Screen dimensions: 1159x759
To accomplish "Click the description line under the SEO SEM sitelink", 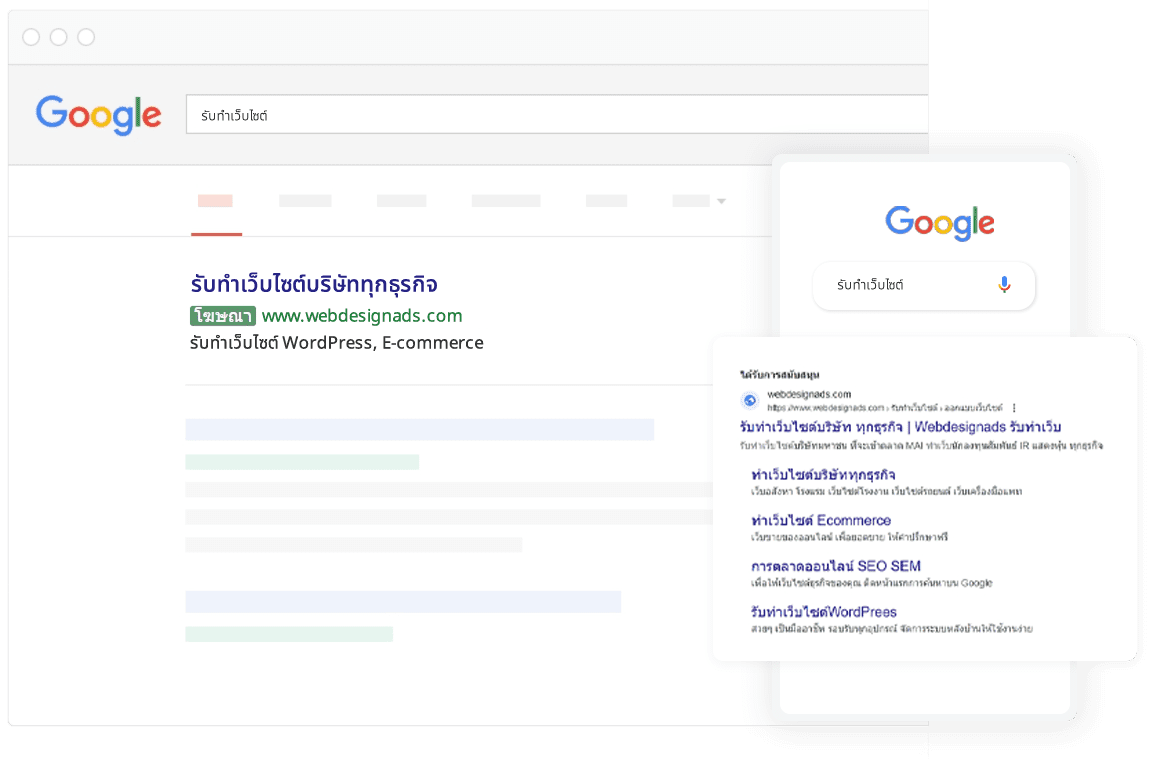I will coord(871,583).
